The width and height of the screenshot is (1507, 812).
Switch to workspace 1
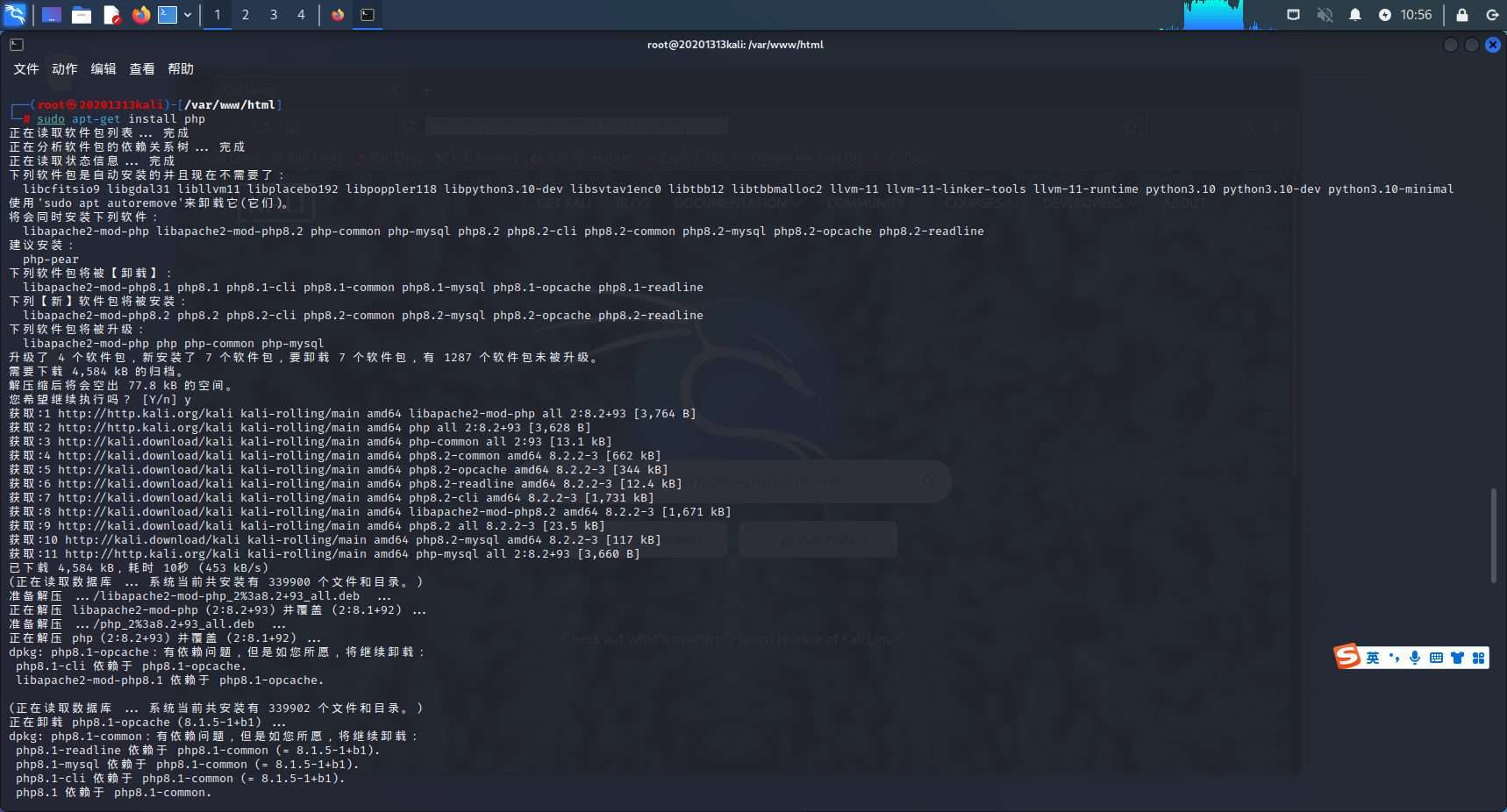pyautogui.click(x=218, y=15)
